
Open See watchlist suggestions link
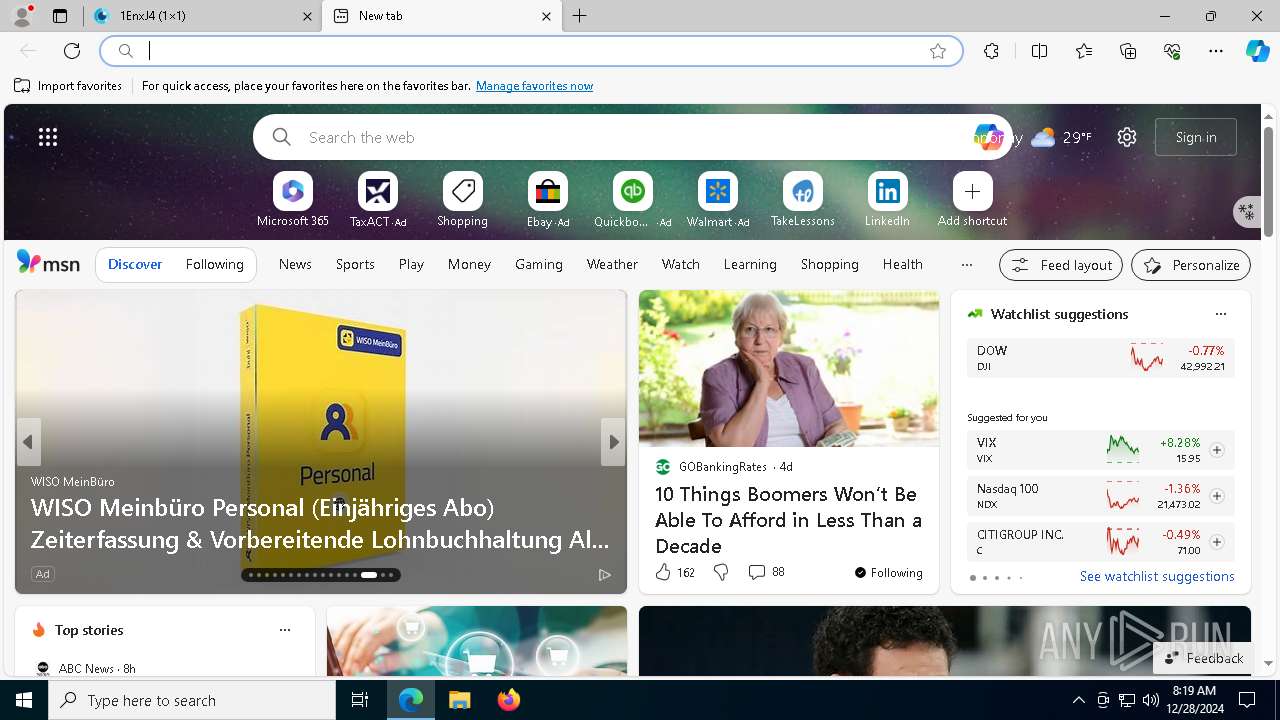(1157, 576)
